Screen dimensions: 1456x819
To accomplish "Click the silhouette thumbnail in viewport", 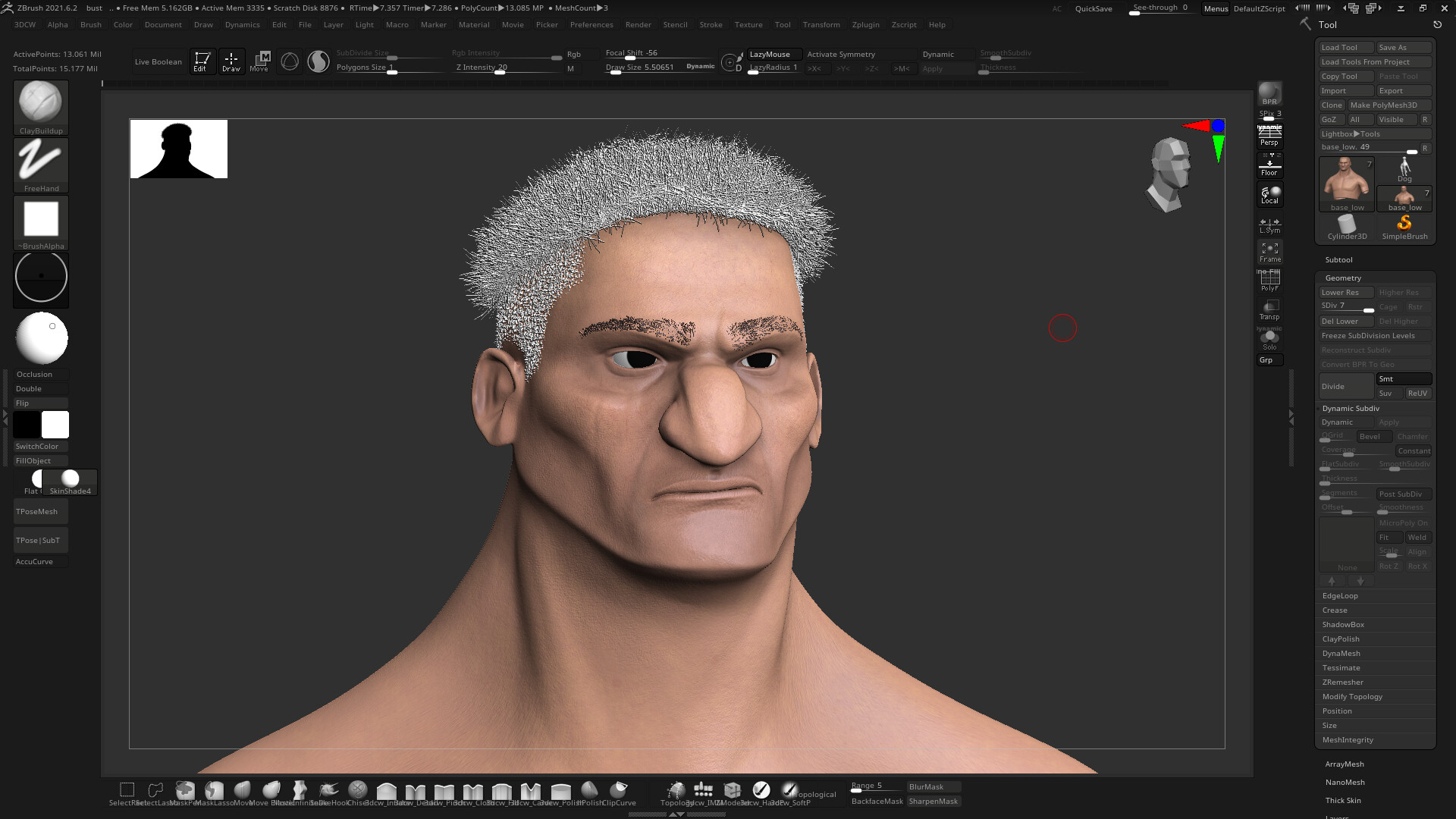I will (x=179, y=149).
